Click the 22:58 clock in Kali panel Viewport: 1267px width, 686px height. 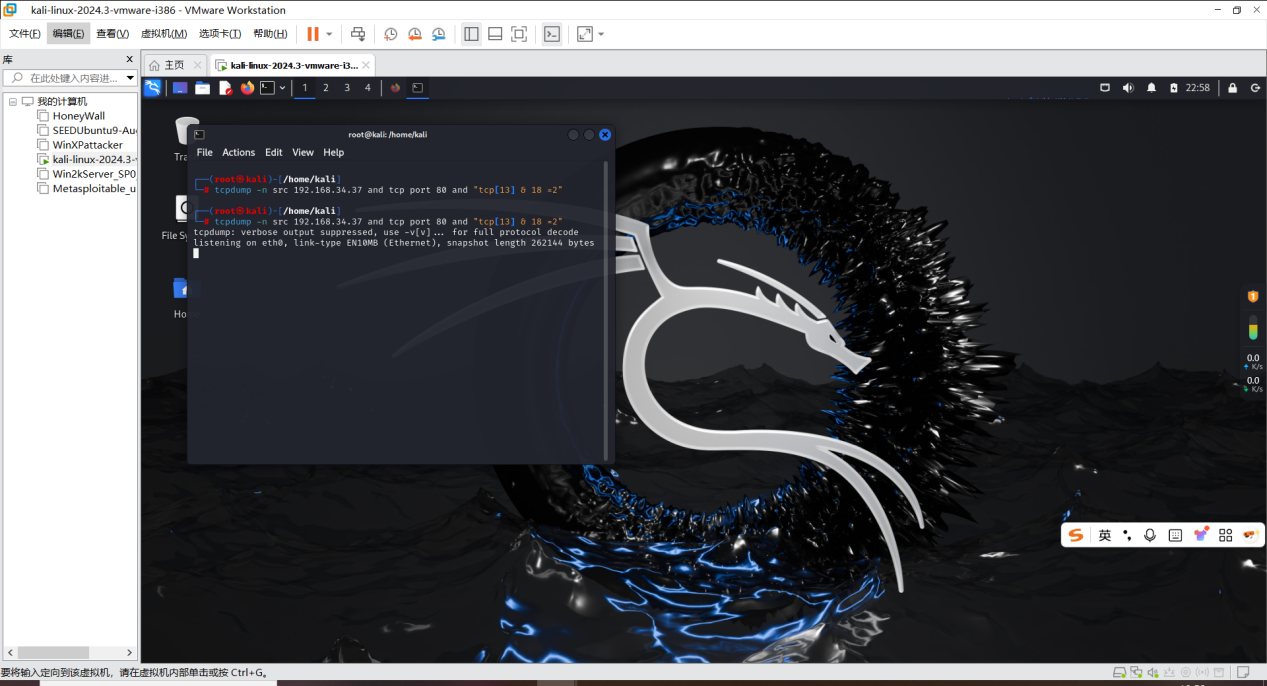pyautogui.click(x=1198, y=88)
